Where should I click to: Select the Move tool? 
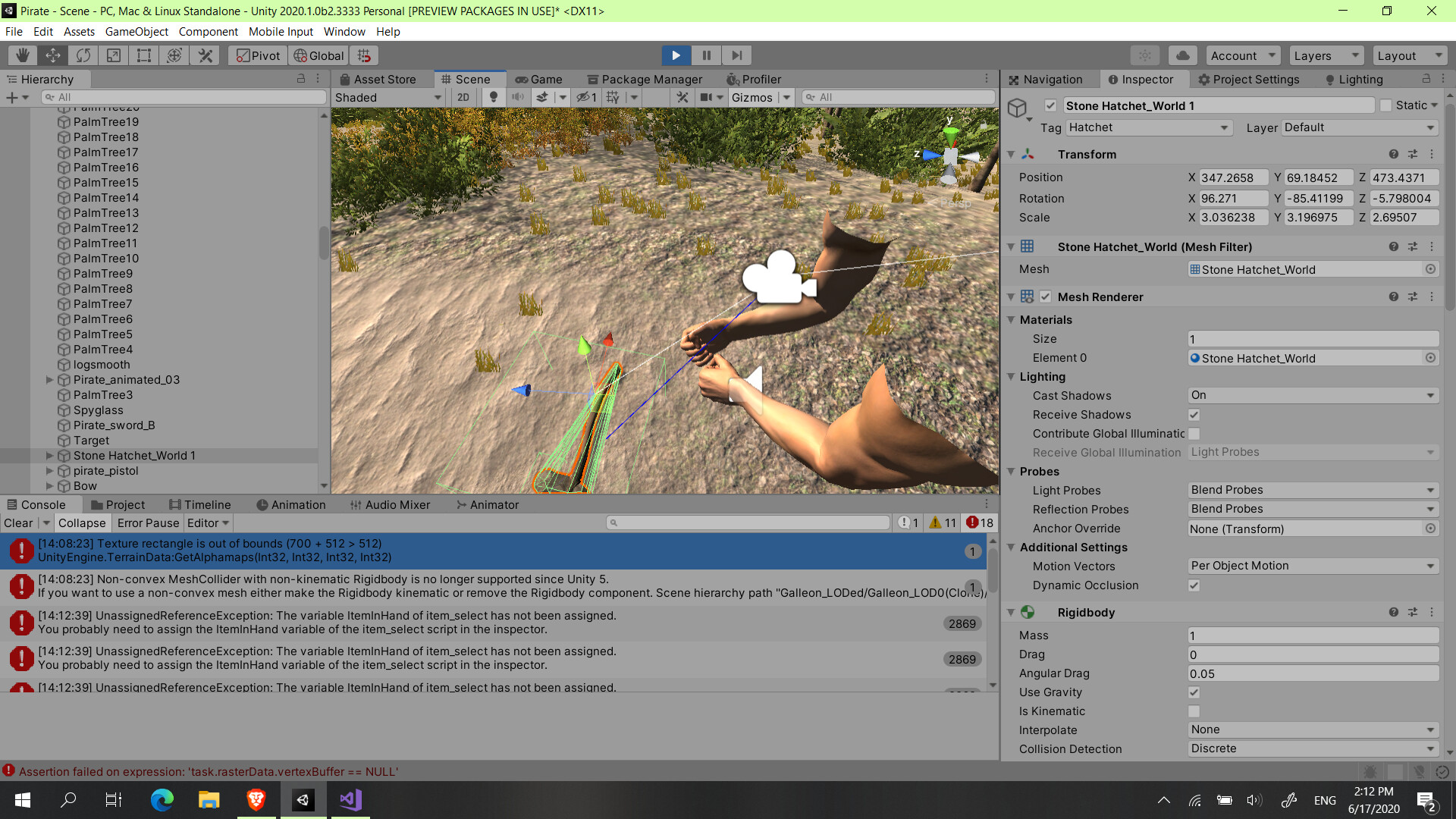click(x=52, y=55)
